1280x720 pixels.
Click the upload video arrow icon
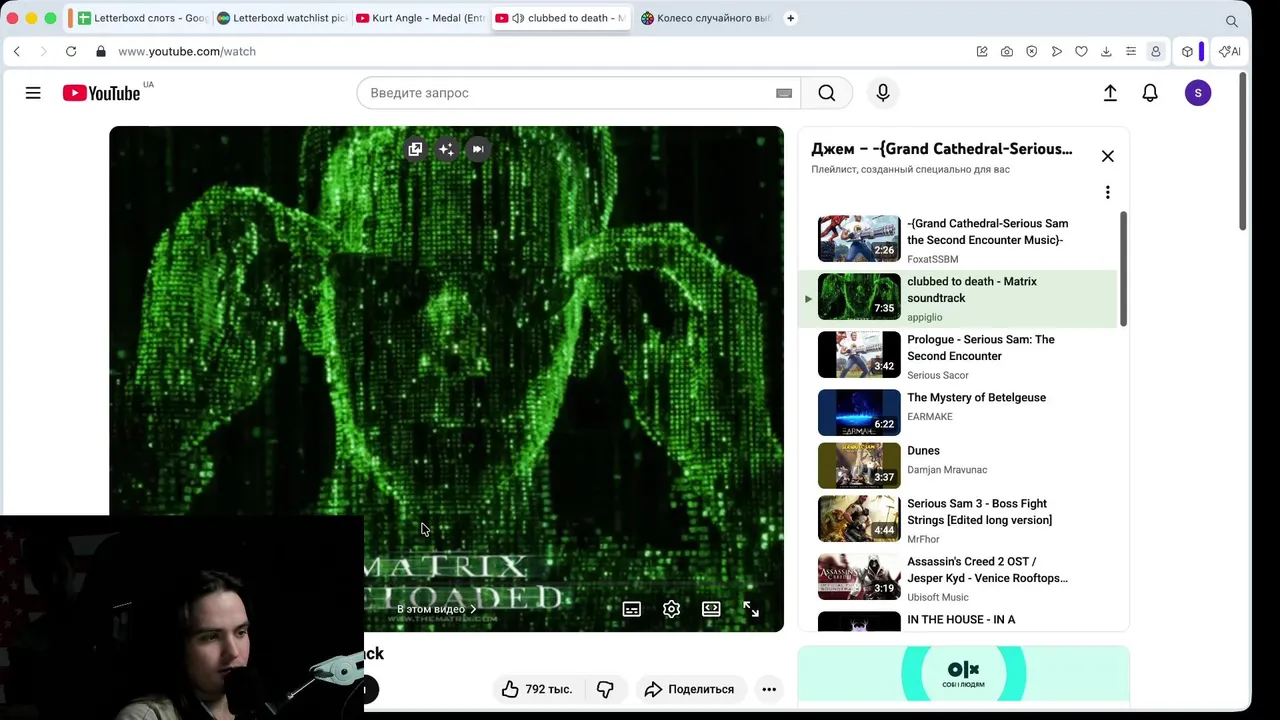[1110, 93]
